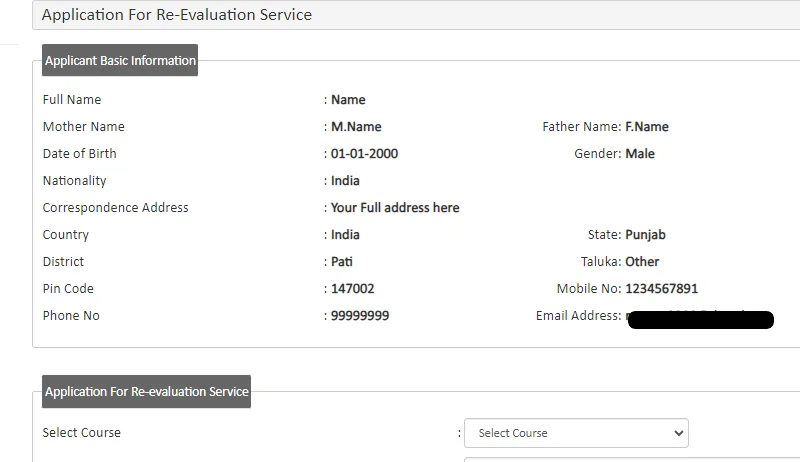800x462 pixels.
Task: Click the phone number 99999999
Action: point(360,316)
